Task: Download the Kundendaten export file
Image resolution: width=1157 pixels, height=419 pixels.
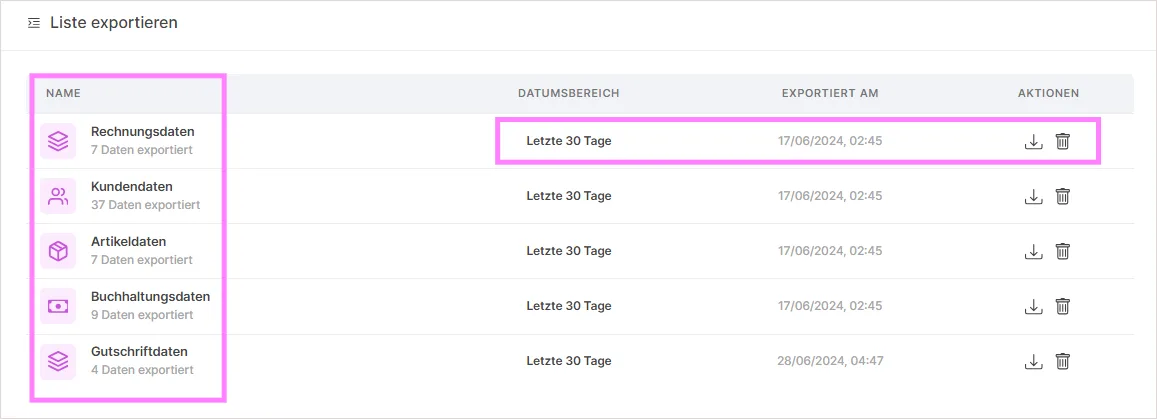Action: click(1034, 196)
